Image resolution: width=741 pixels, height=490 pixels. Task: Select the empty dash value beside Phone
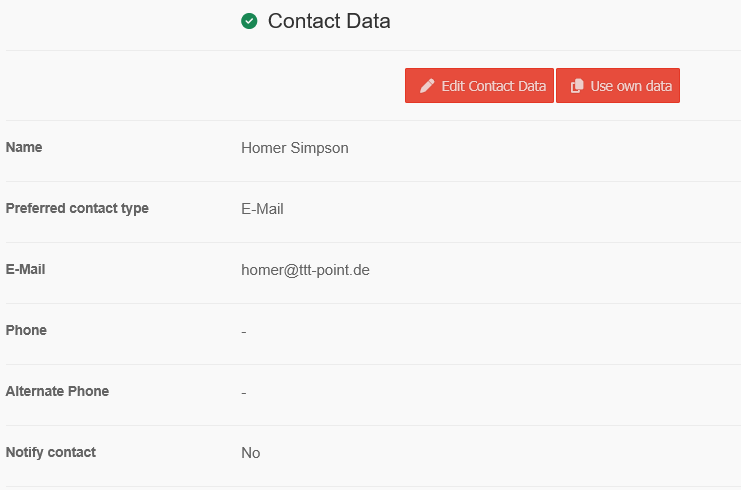pyautogui.click(x=244, y=331)
